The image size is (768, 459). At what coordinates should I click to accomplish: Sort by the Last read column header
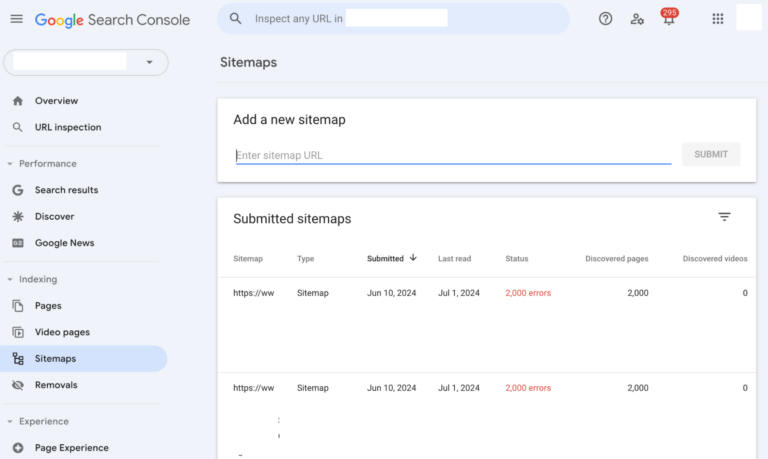[x=455, y=259]
